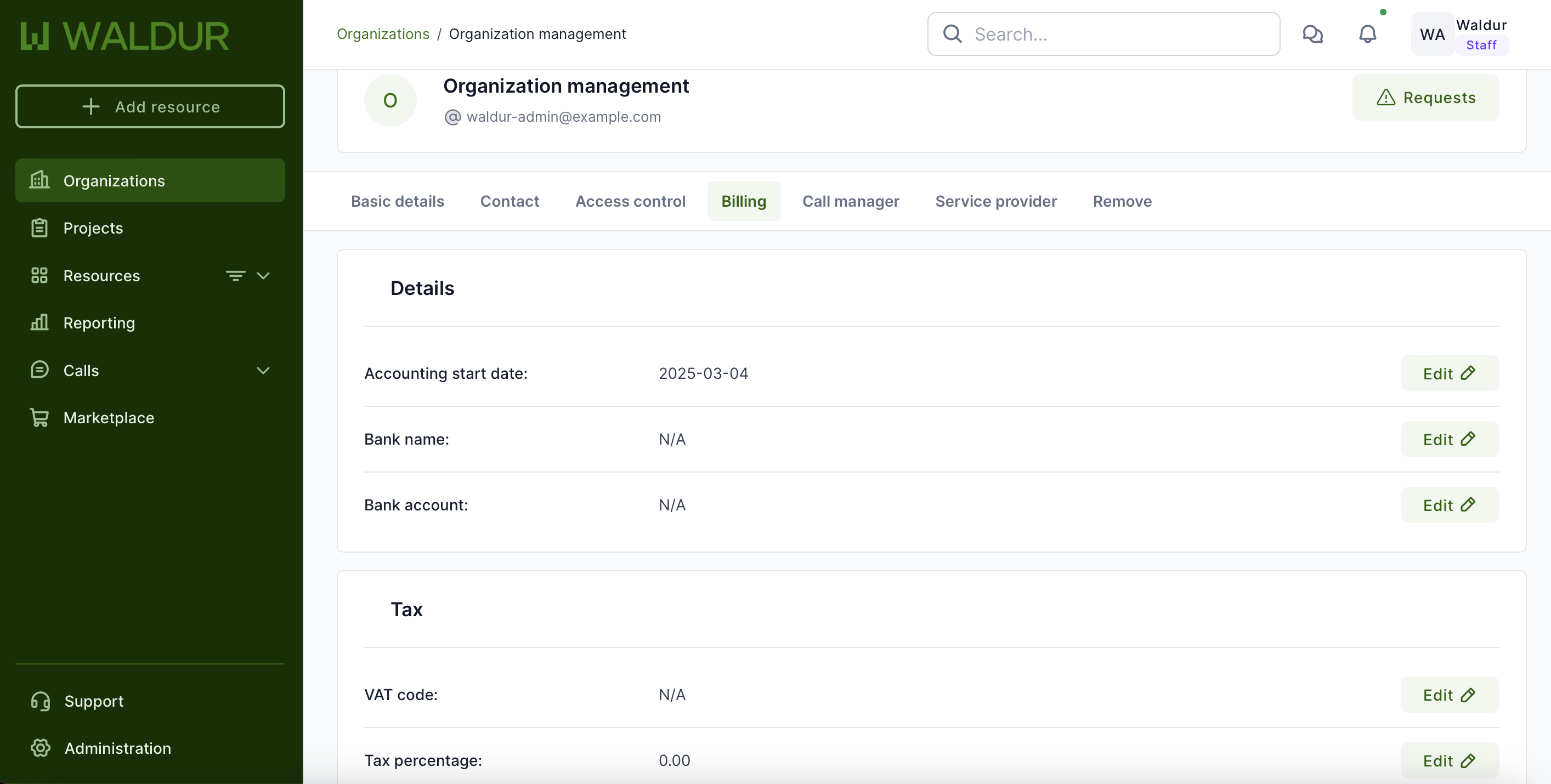The image size is (1551, 784).
Task: Click the Requests button
Action: click(1425, 98)
